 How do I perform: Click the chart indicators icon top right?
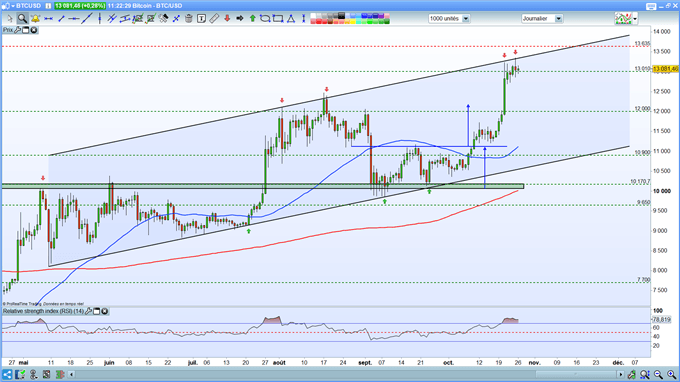click(623, 19)
